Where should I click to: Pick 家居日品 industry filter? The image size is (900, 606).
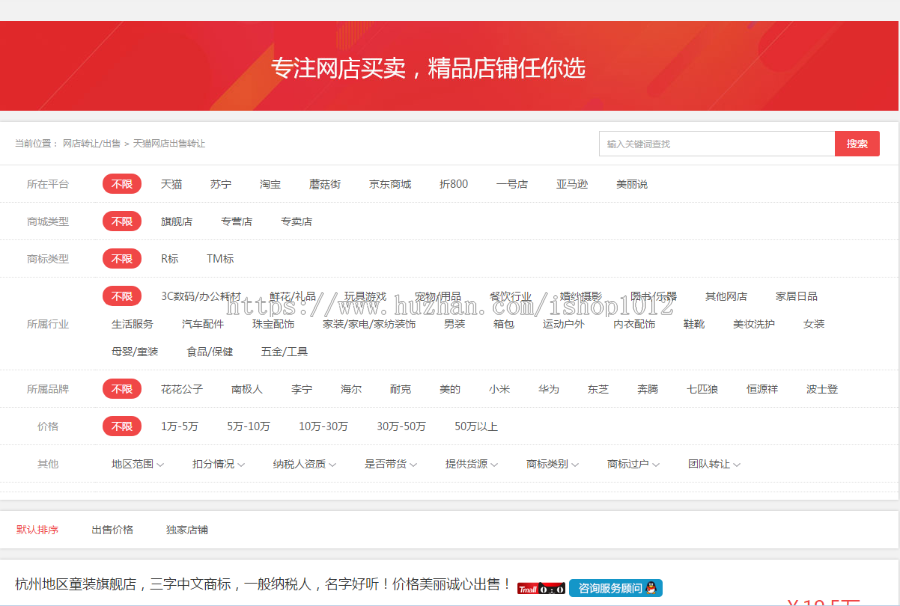pos(796,296)
